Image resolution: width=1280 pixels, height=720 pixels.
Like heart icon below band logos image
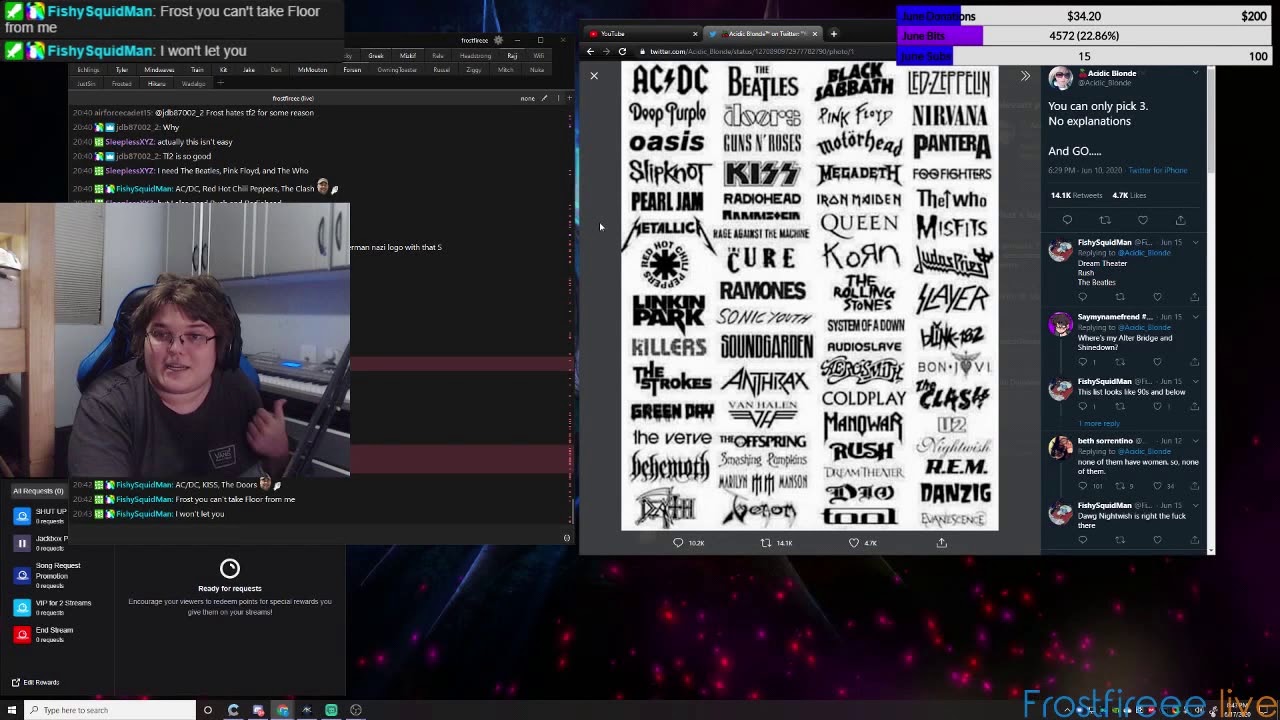coord(854,543)
